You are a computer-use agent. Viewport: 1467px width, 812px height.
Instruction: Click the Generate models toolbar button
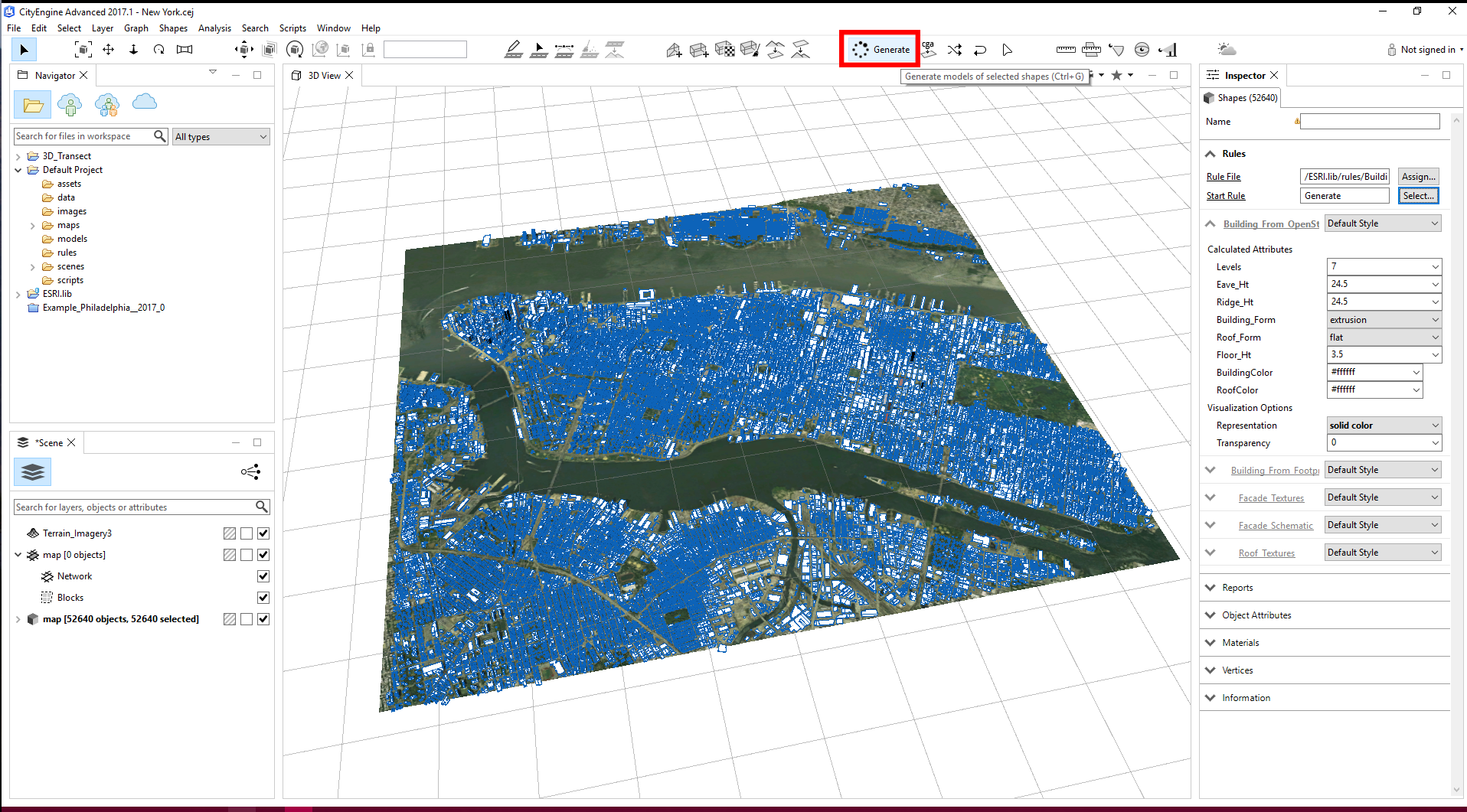pyautogui.click(x=881, y=50)
